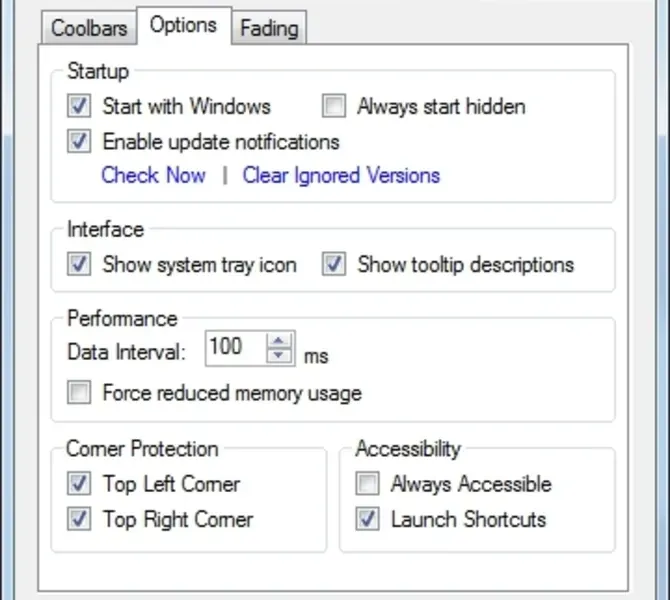Turn off Enable update notifications
This screenshot has width=670, height=600.
click(x=80, y=142)
